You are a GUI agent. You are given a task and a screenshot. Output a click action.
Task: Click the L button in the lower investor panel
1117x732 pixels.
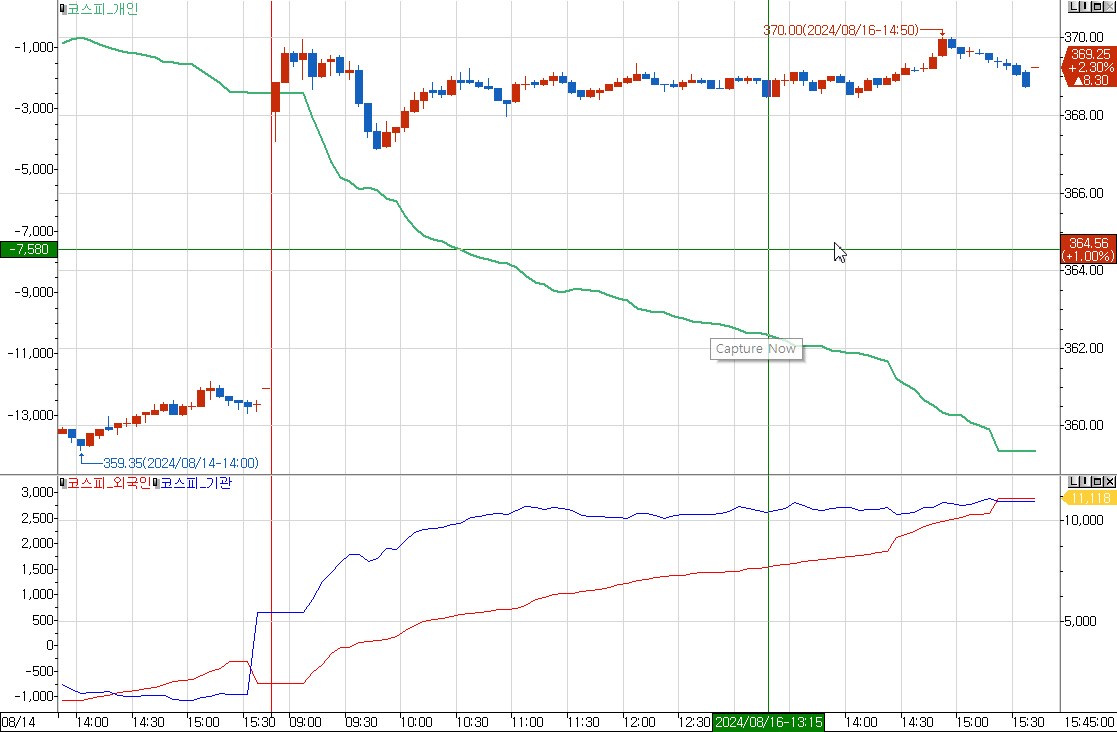tap(1074, 482)
